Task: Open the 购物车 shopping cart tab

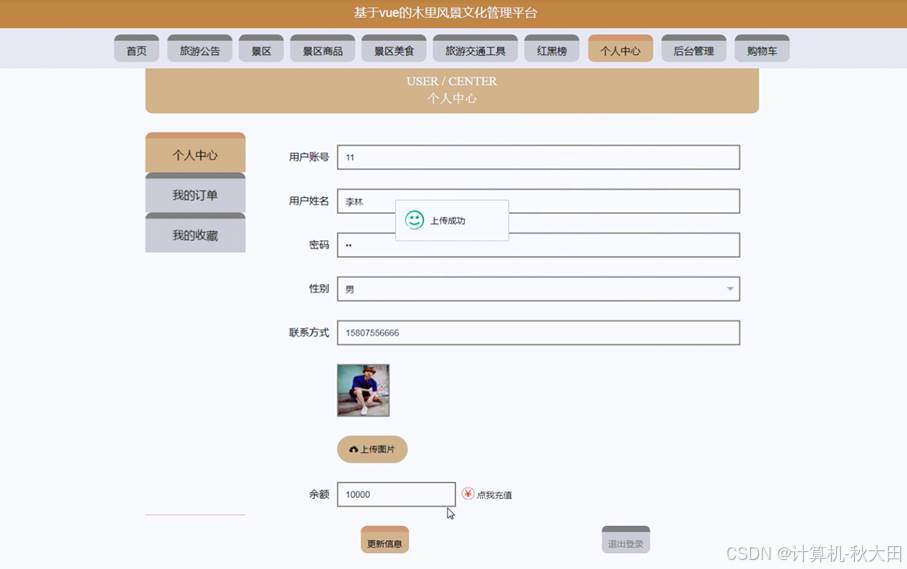Action: tap(762, 49)
